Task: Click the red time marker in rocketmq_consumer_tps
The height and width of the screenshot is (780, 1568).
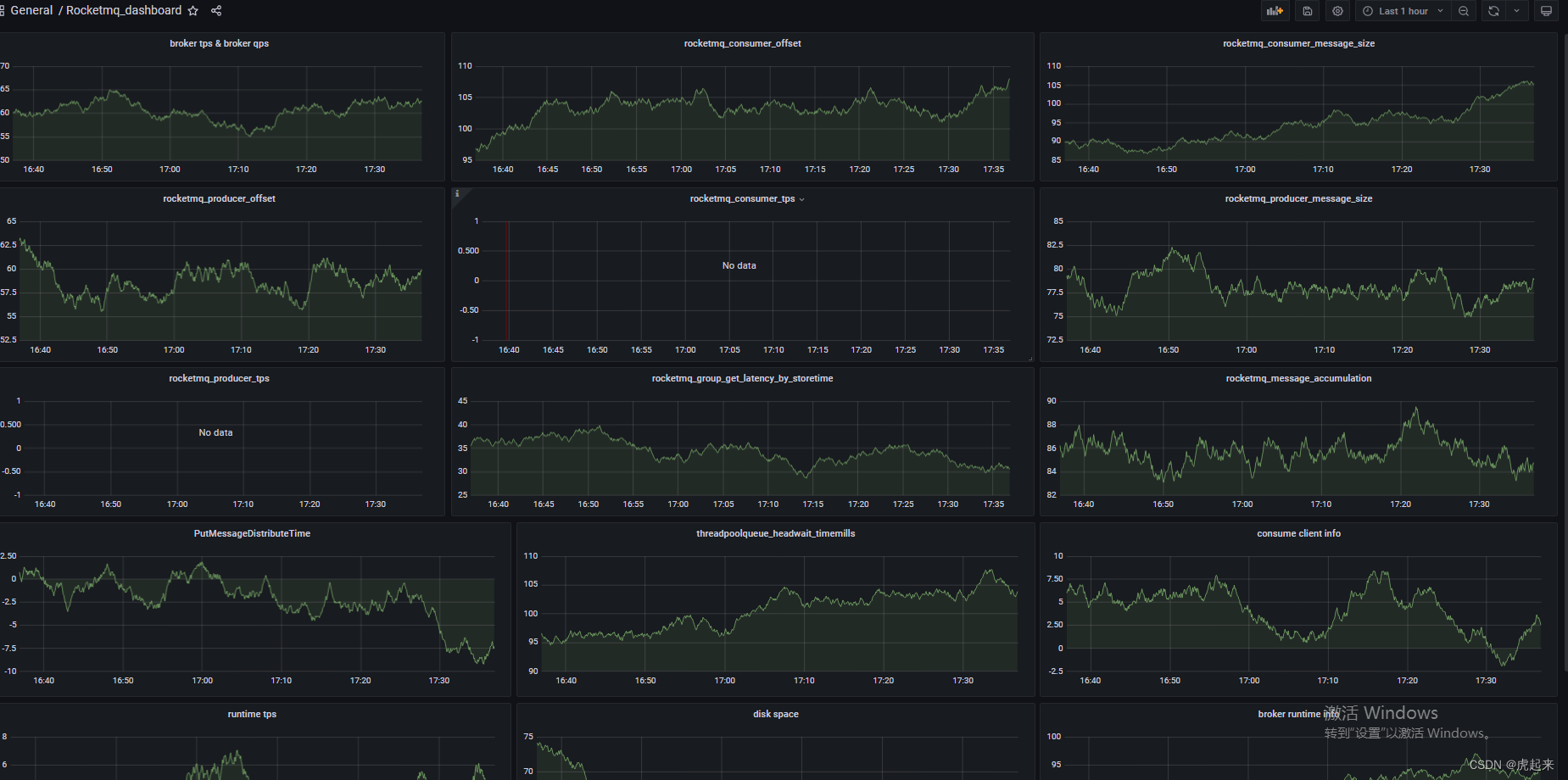Action: (507, 281)
